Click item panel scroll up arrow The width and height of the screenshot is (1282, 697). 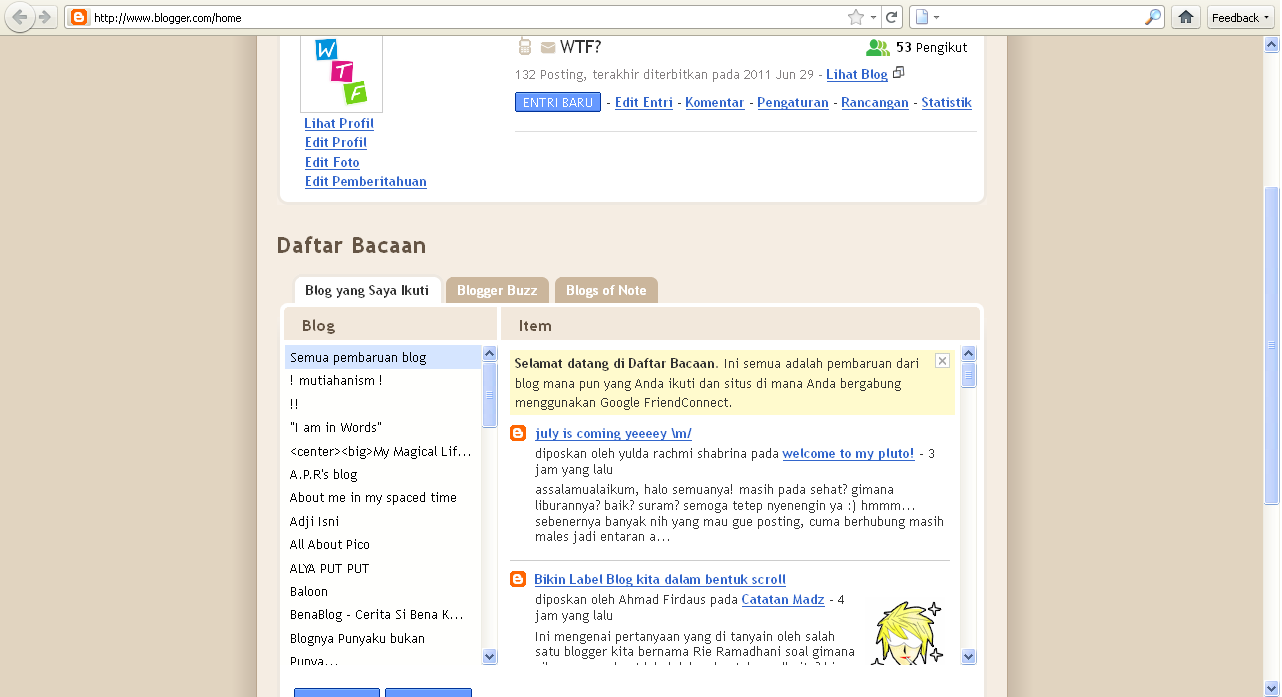click(968, 353)
